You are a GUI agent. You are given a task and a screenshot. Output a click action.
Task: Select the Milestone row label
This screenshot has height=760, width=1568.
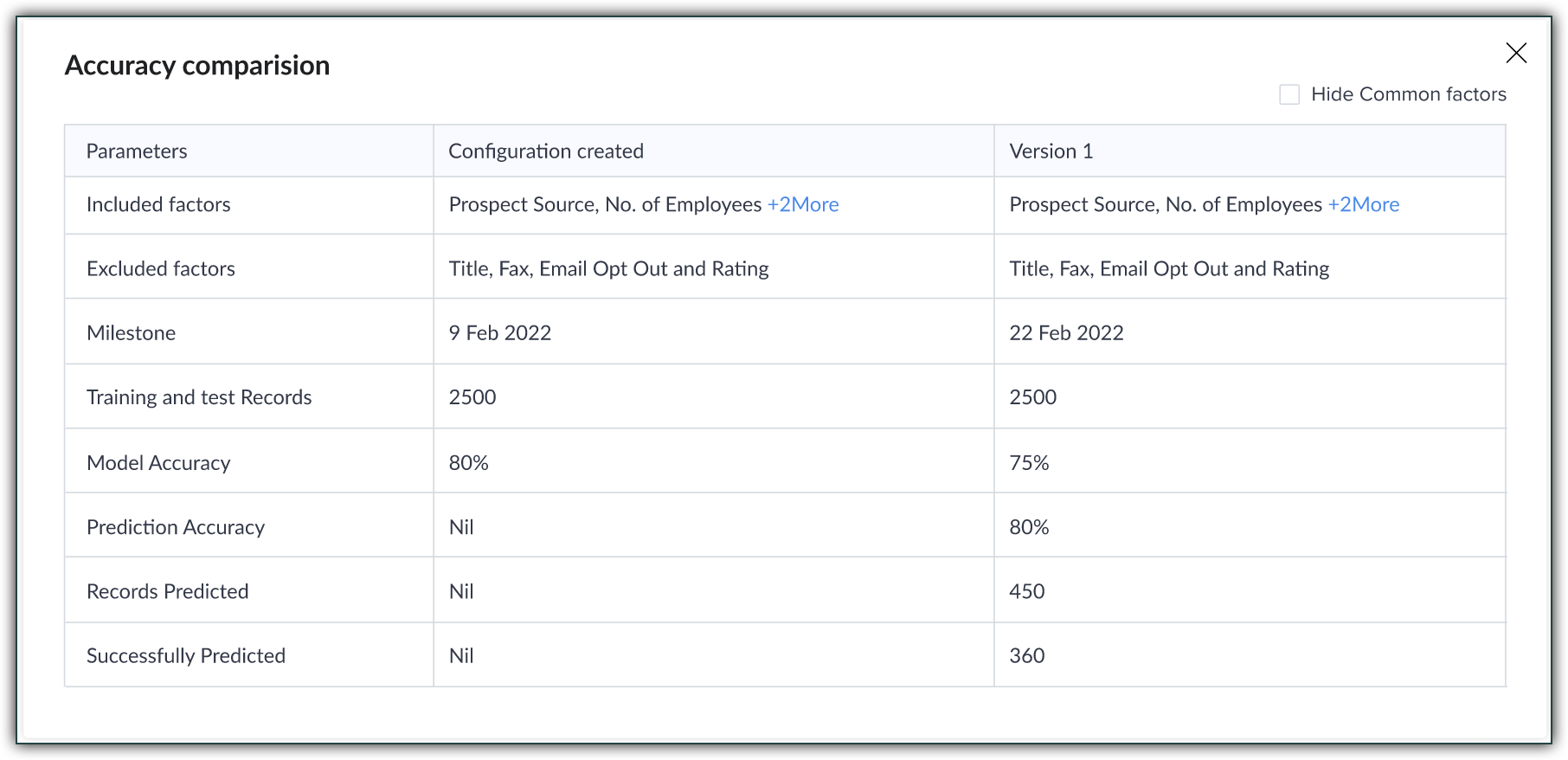tap(131, 333)
